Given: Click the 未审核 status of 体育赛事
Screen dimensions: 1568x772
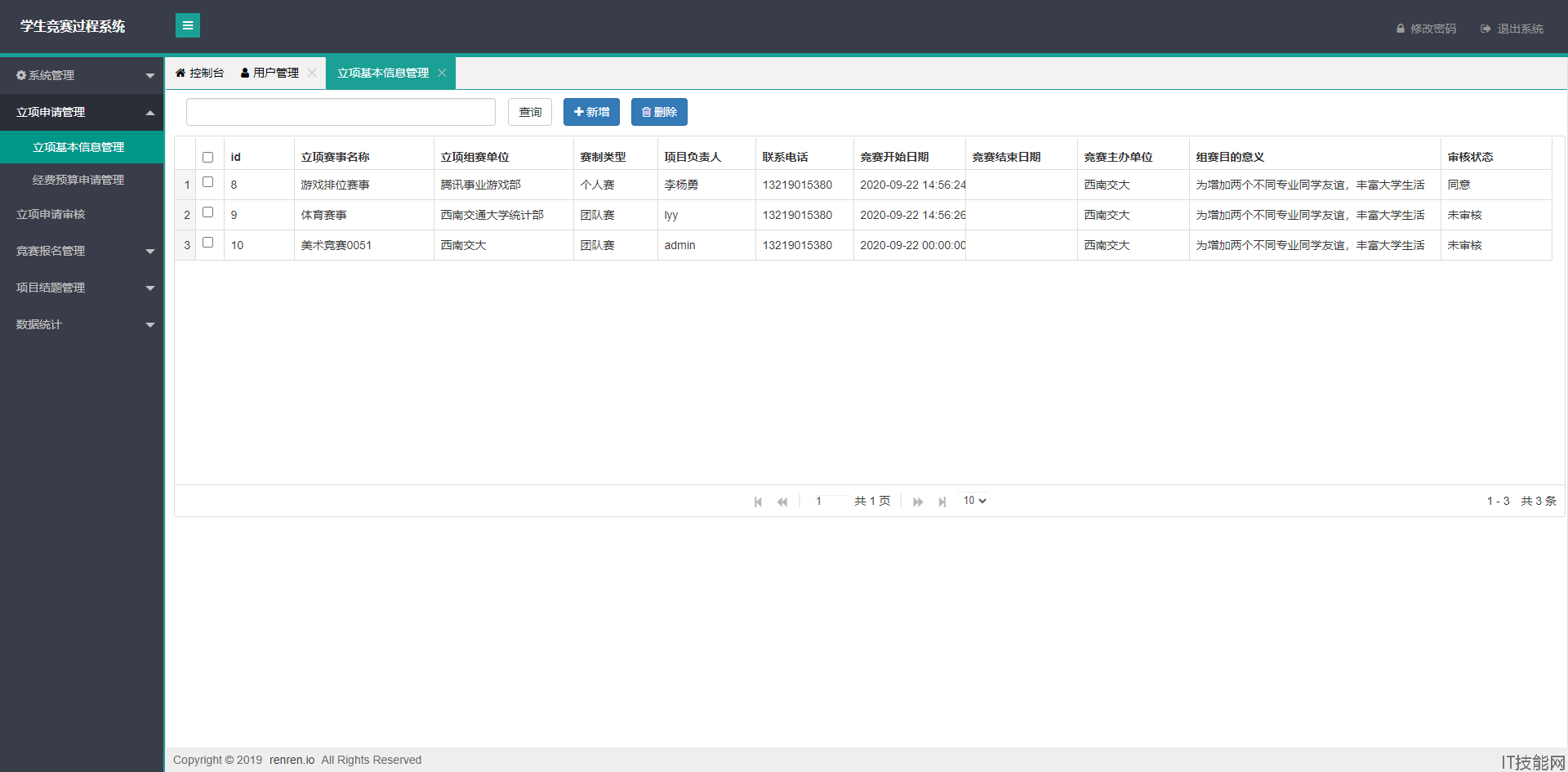Looking at the screenshot, I should [x=1496, y=215].
